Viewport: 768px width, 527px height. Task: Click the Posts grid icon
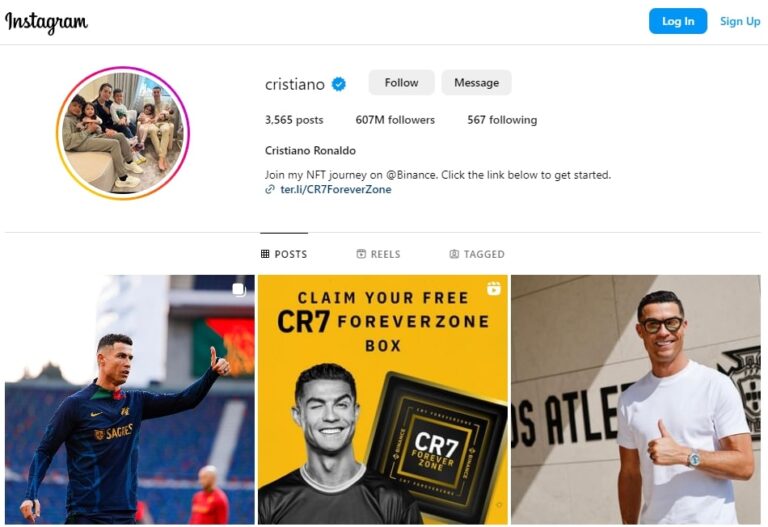pyautogui.click(x=265, y=254)
